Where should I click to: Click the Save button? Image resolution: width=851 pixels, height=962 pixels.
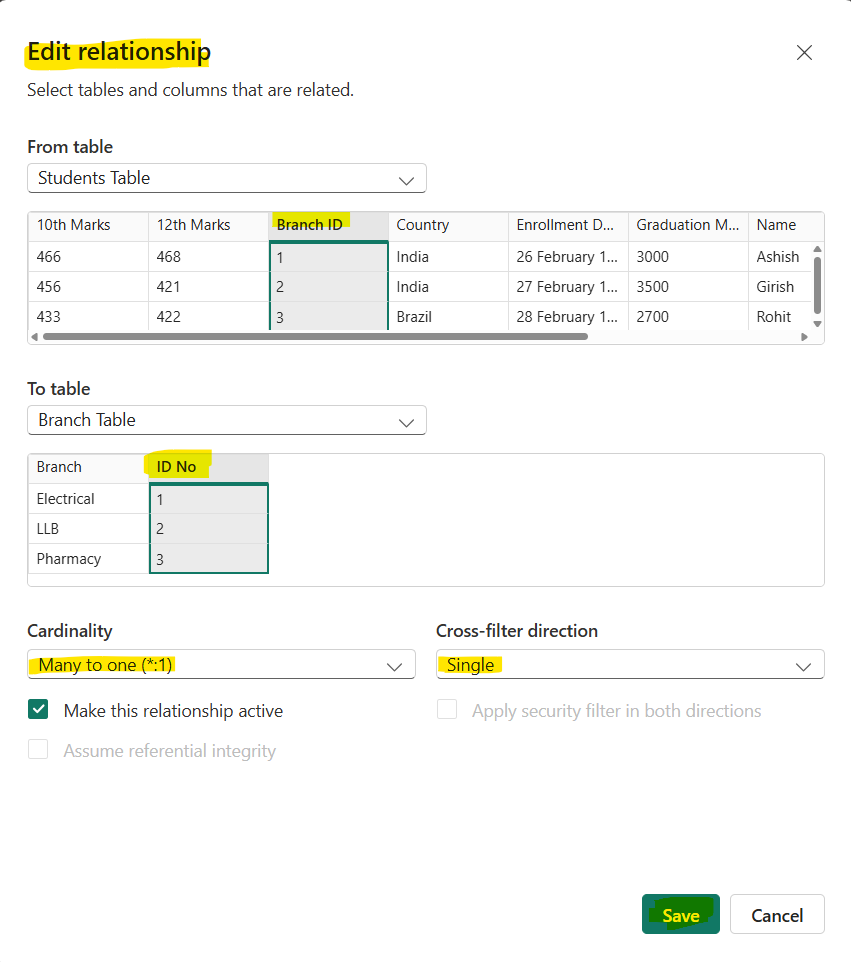(x=680, y=914)
